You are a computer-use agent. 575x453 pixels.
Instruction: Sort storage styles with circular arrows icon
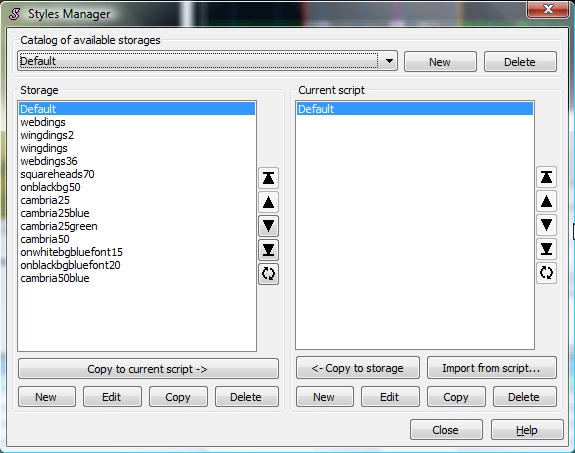[x=268, y=274]
